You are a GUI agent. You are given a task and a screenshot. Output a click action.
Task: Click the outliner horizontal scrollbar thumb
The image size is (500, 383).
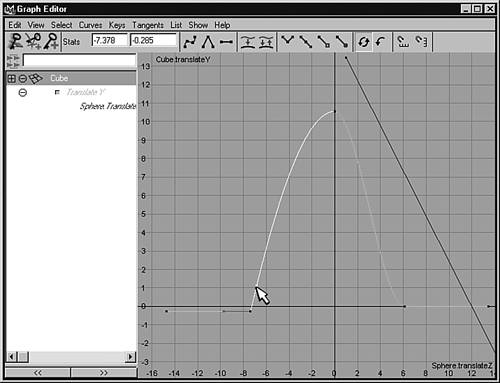click(x=23, y=357)
